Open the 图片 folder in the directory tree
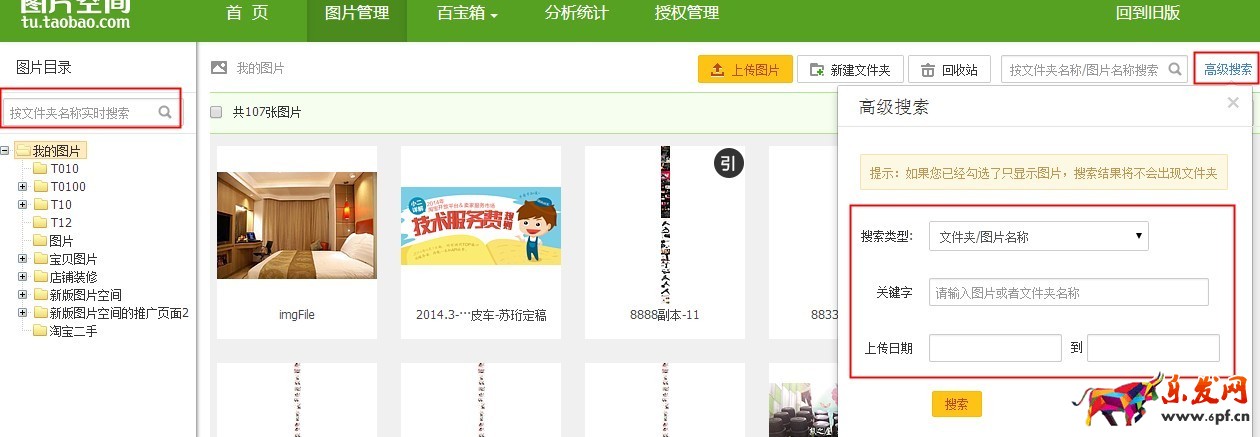 [60, 241]
